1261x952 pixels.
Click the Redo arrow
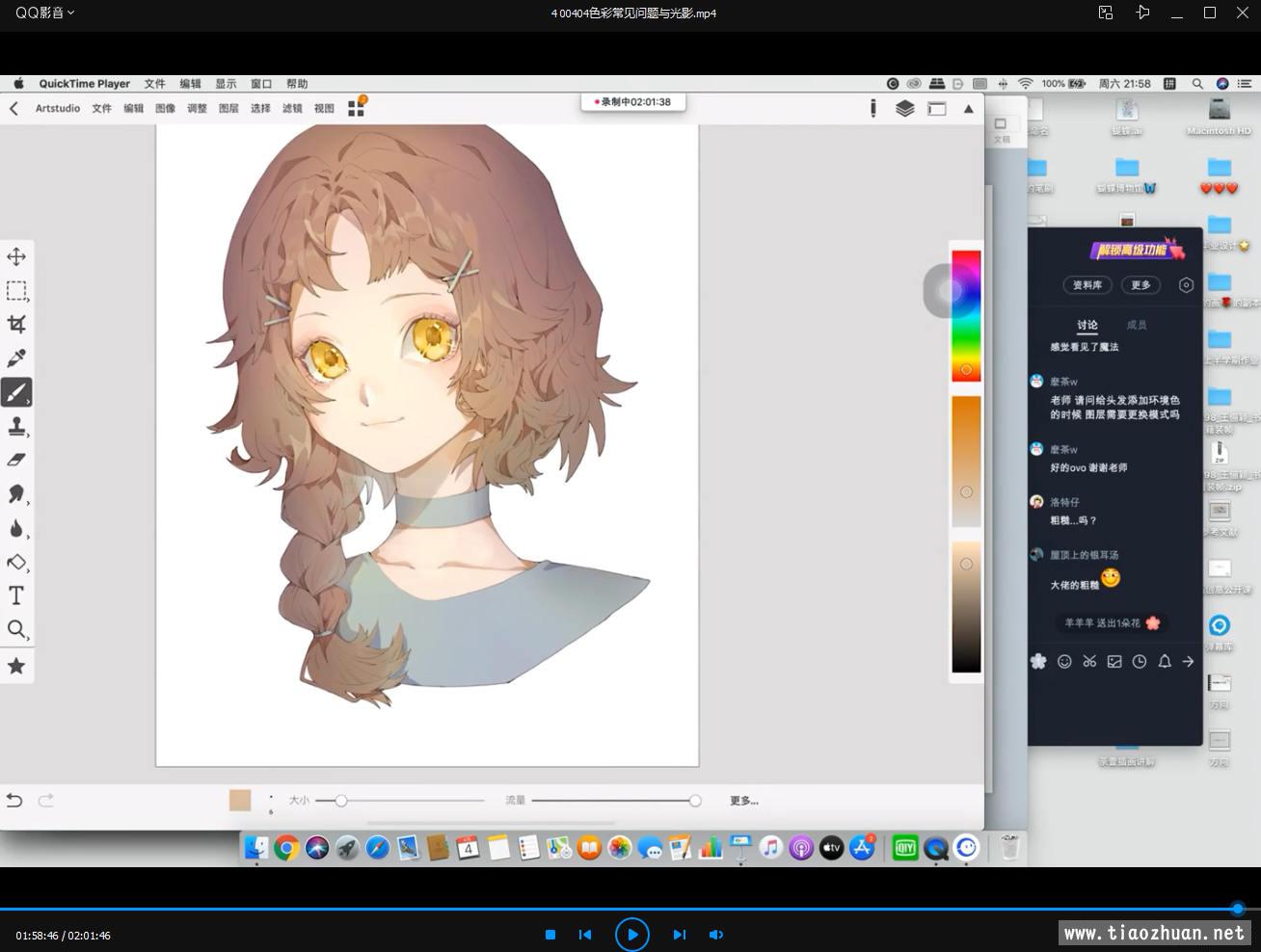coord(45,800)
